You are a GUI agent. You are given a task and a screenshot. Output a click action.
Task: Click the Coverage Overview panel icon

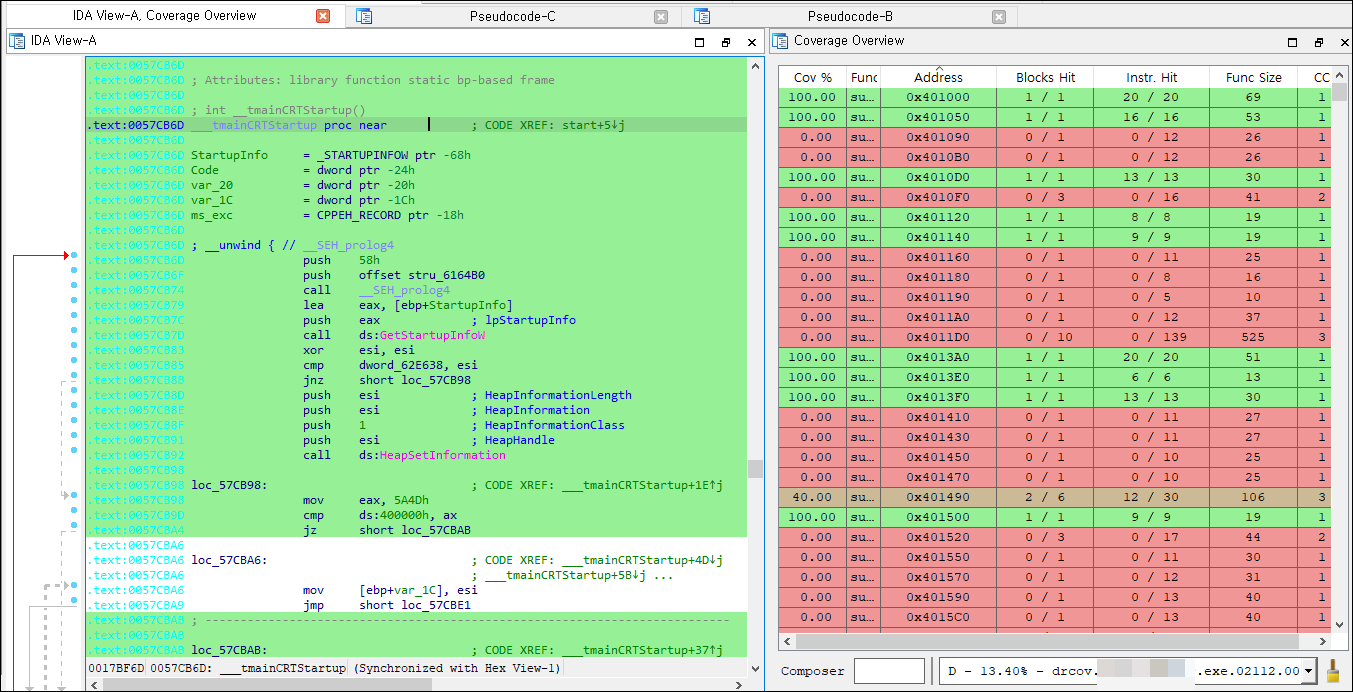[x=780, y=41]
